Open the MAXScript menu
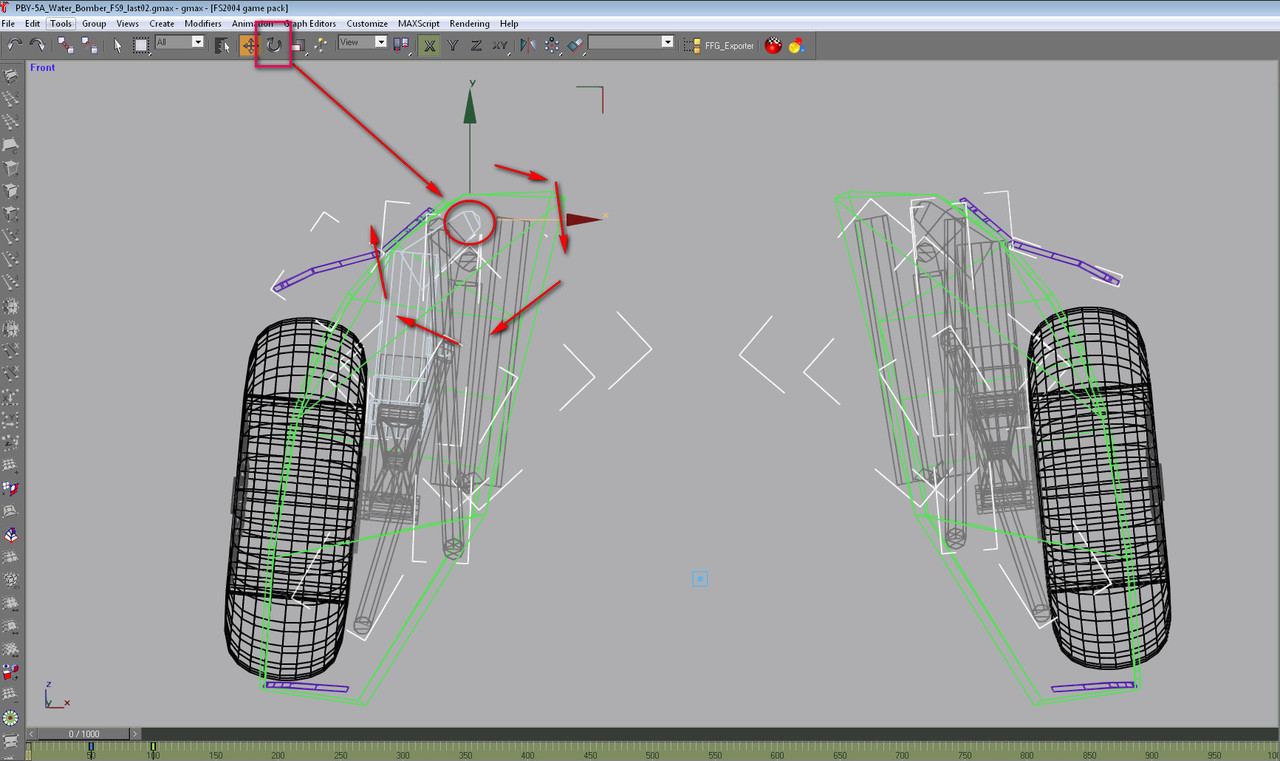Image resolution: width=1280 pixels, height=761 pixels. click(420, 23)
